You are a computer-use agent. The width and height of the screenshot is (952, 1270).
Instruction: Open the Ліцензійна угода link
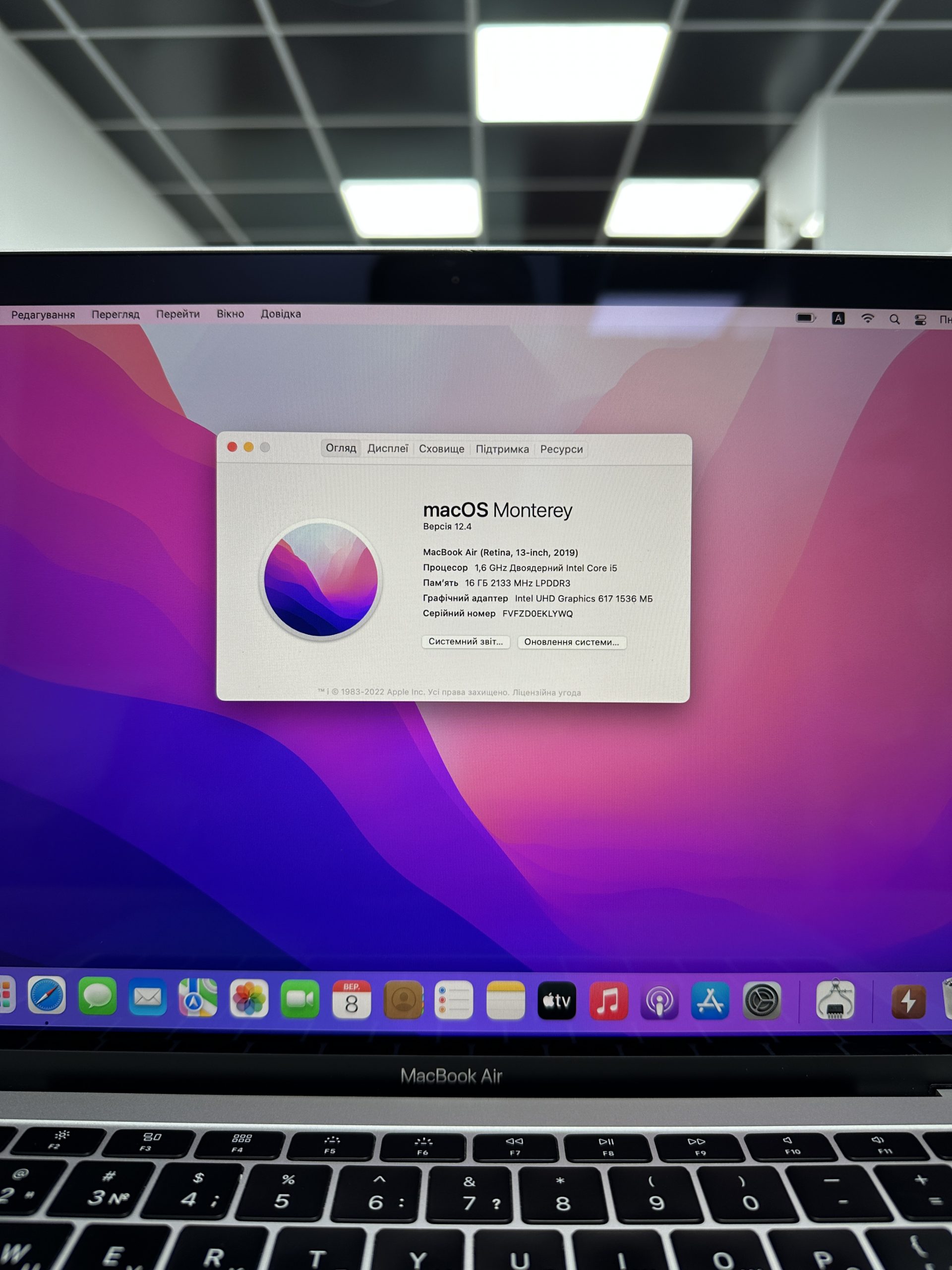pyautogui.click(x=546, y=693)
